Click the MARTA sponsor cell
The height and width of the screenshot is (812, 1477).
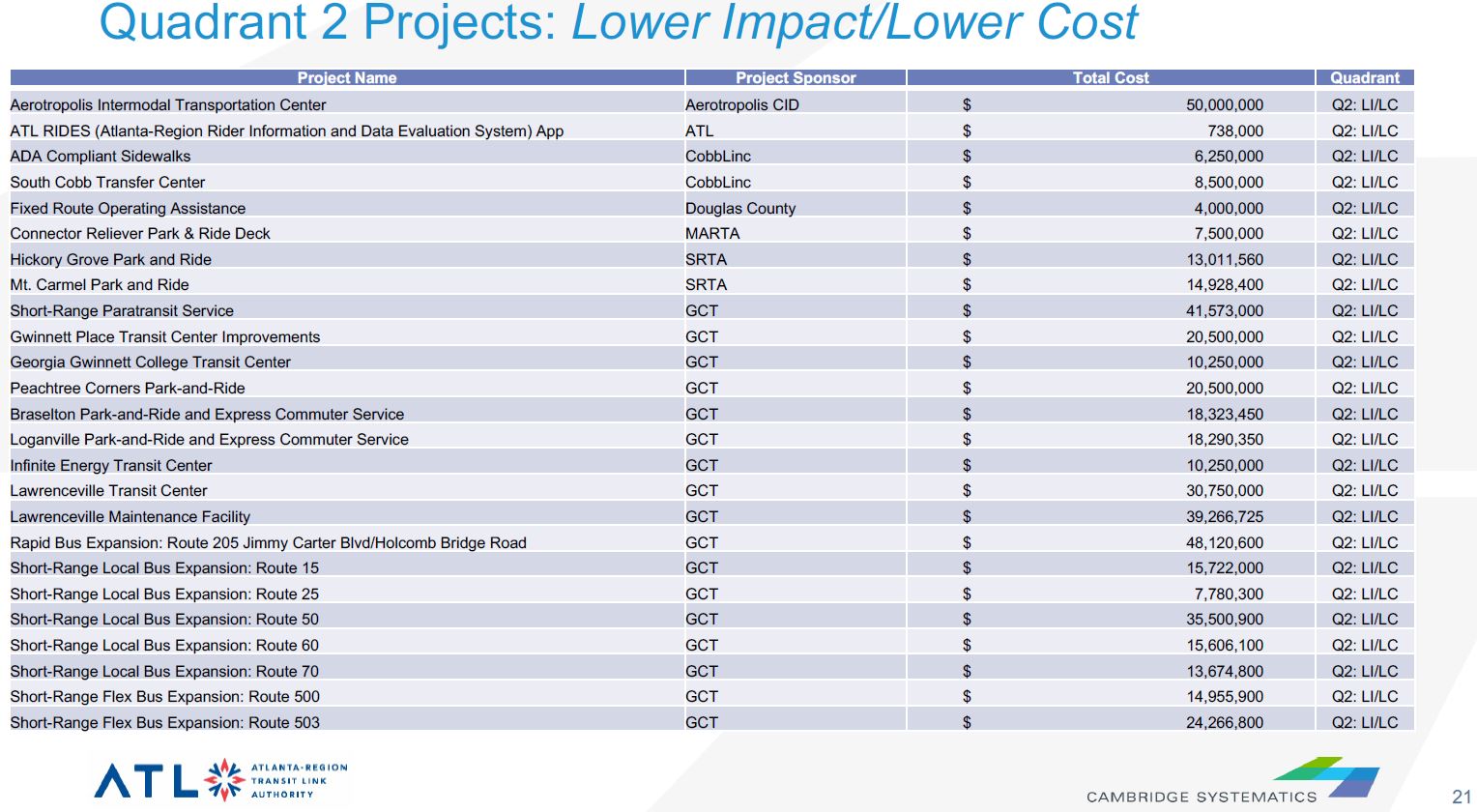(712, 233)
